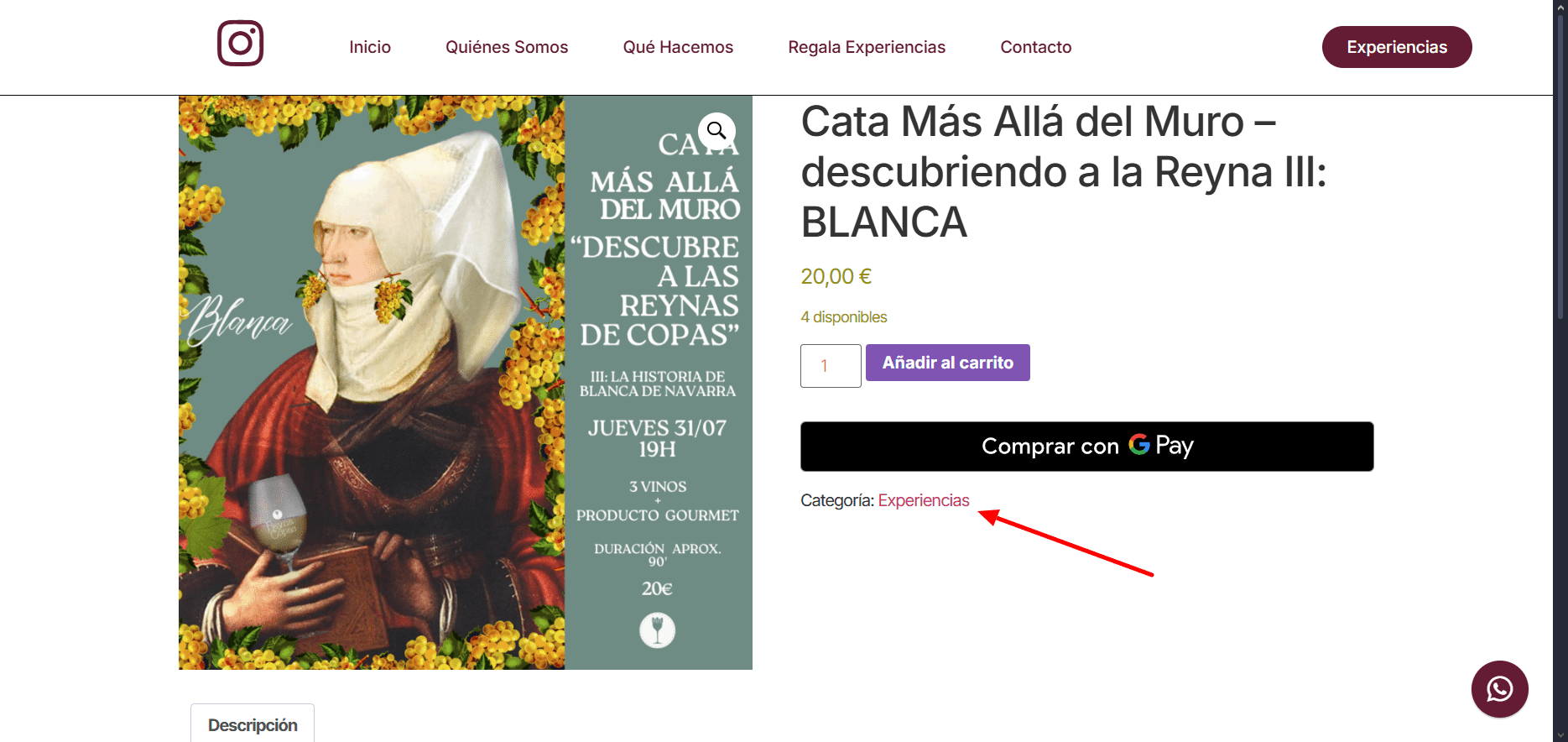This screenshot has height=742, width=1568.
Task: Click the 20,00 € price text
Action: (x=836, y=276)
